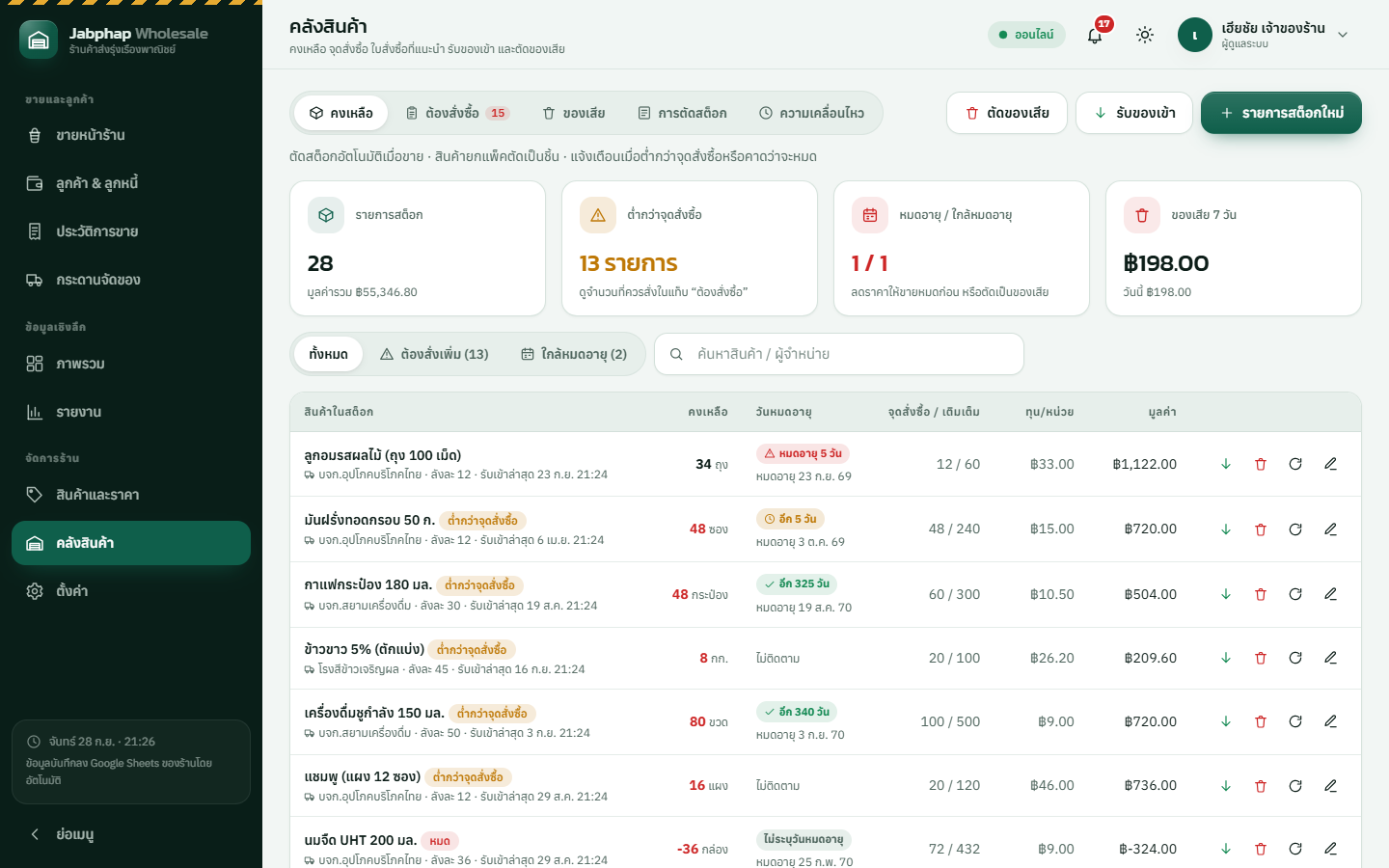Click trash icon for แชมพู row

pyautogui.click(x=1261, y=786)
